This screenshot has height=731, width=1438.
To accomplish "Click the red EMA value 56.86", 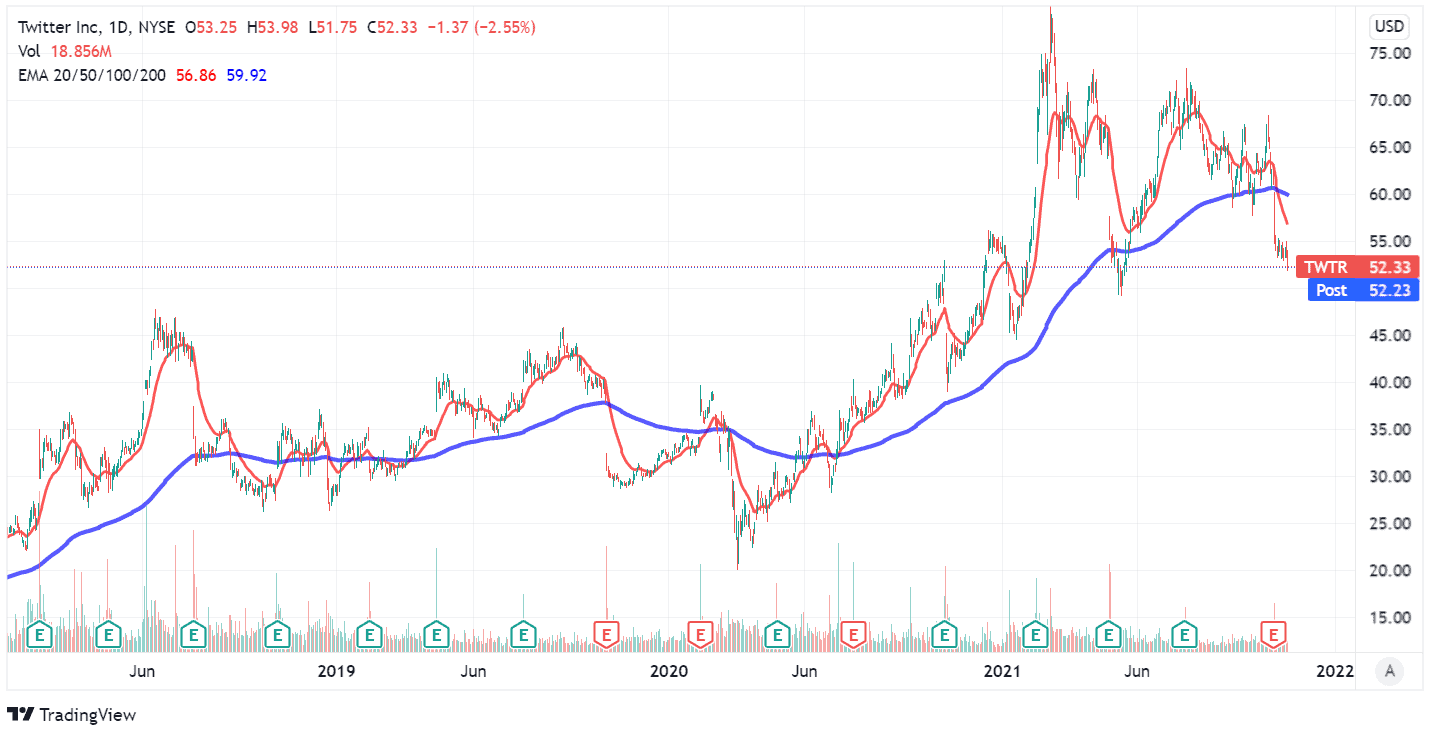I will click(x=198, y=75).
